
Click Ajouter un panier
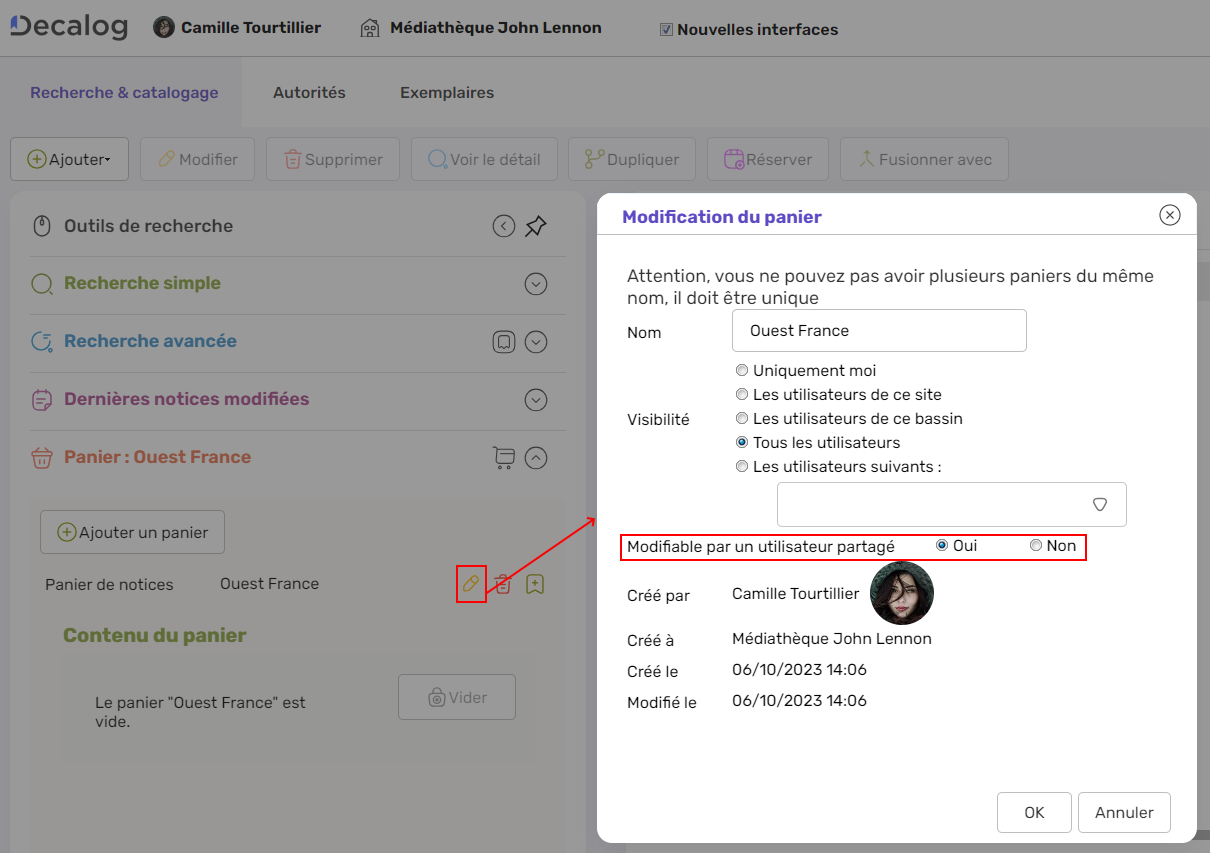(x=131, y=531)
